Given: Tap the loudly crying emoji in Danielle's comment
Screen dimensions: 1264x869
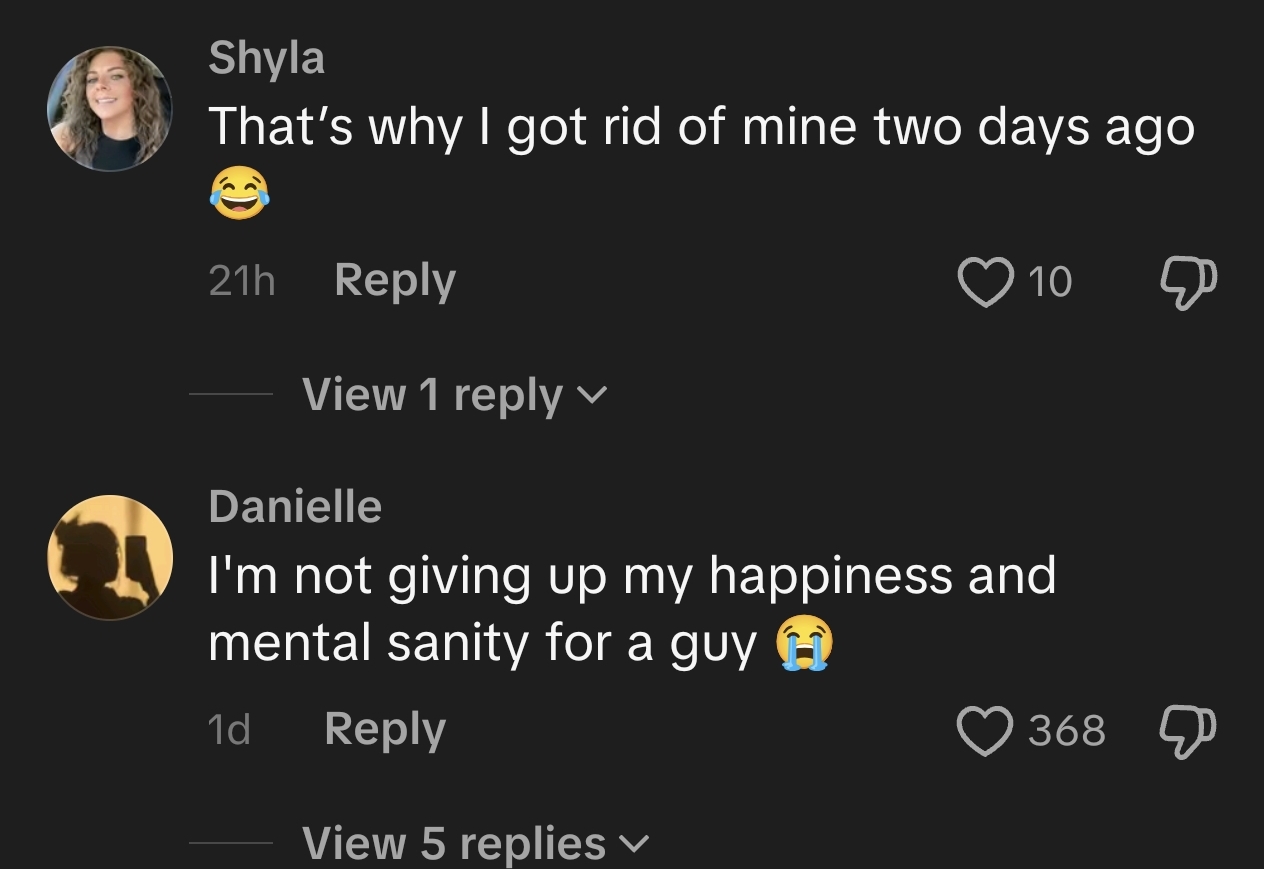Looking at the screenshot, I should [x=803, y=643].
